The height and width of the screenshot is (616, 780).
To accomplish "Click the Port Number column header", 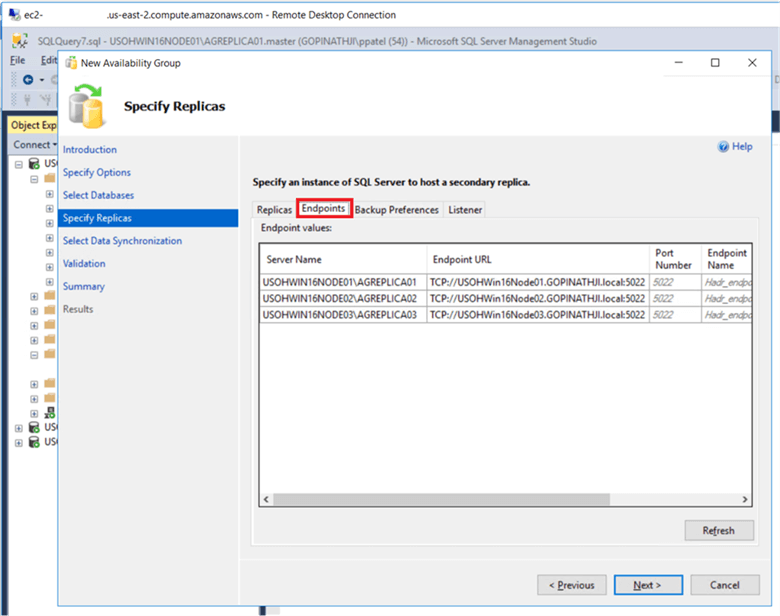I will pyautogui.click(x=675, y=259).
